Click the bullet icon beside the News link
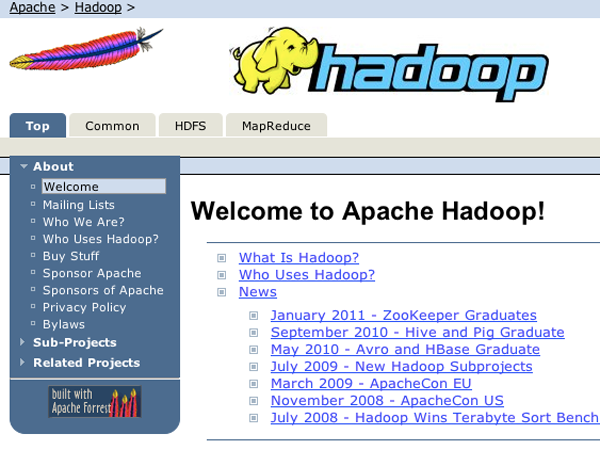The width and height of the screenshot is (600, 450). tap(222, 292)
